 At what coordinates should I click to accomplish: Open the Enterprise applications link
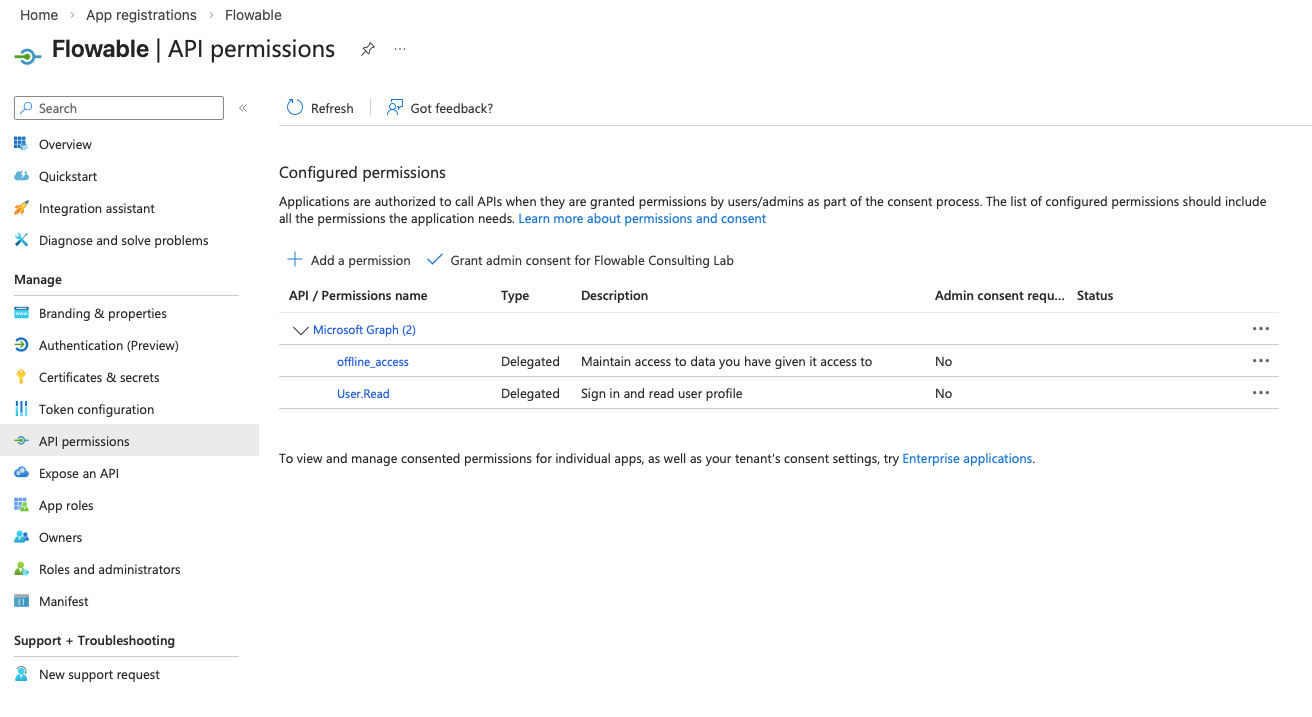tap(967, 458)
